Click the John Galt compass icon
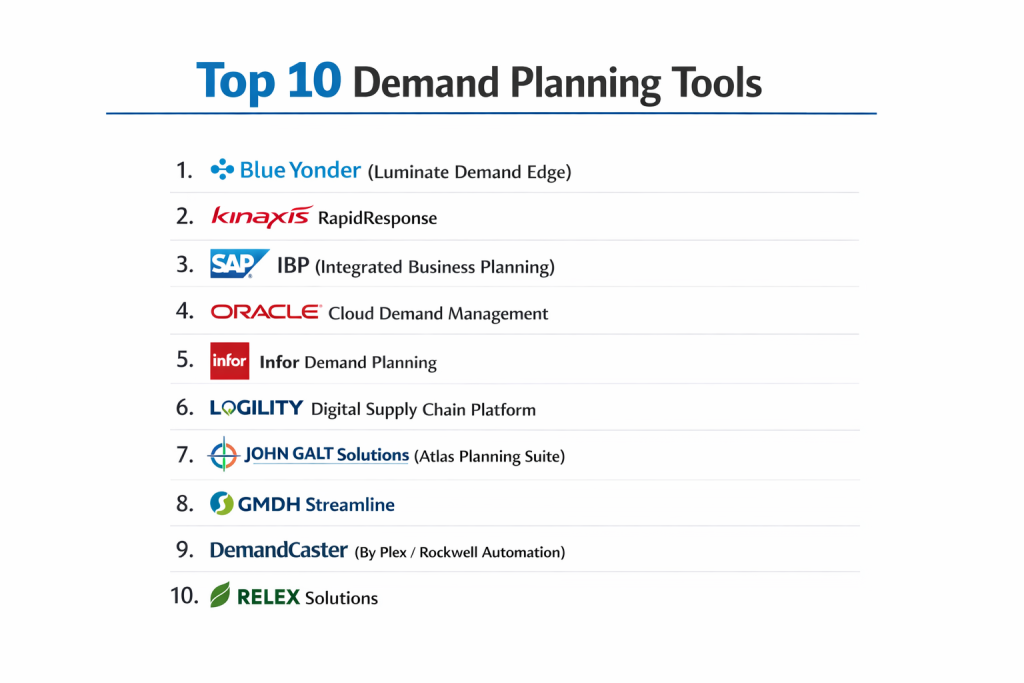 point(223,455)
